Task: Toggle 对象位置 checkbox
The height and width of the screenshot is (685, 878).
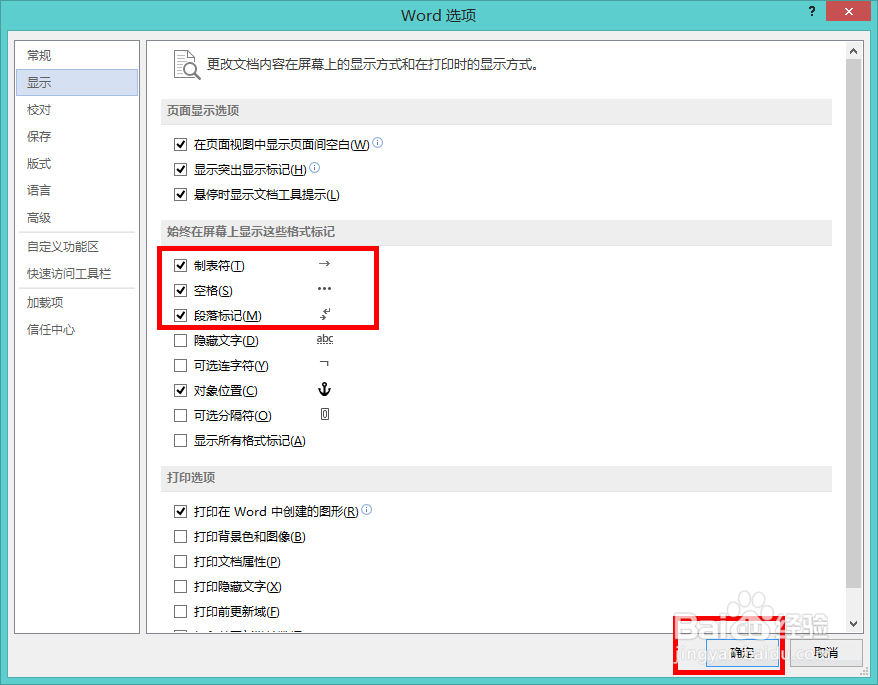Action: 180,391
